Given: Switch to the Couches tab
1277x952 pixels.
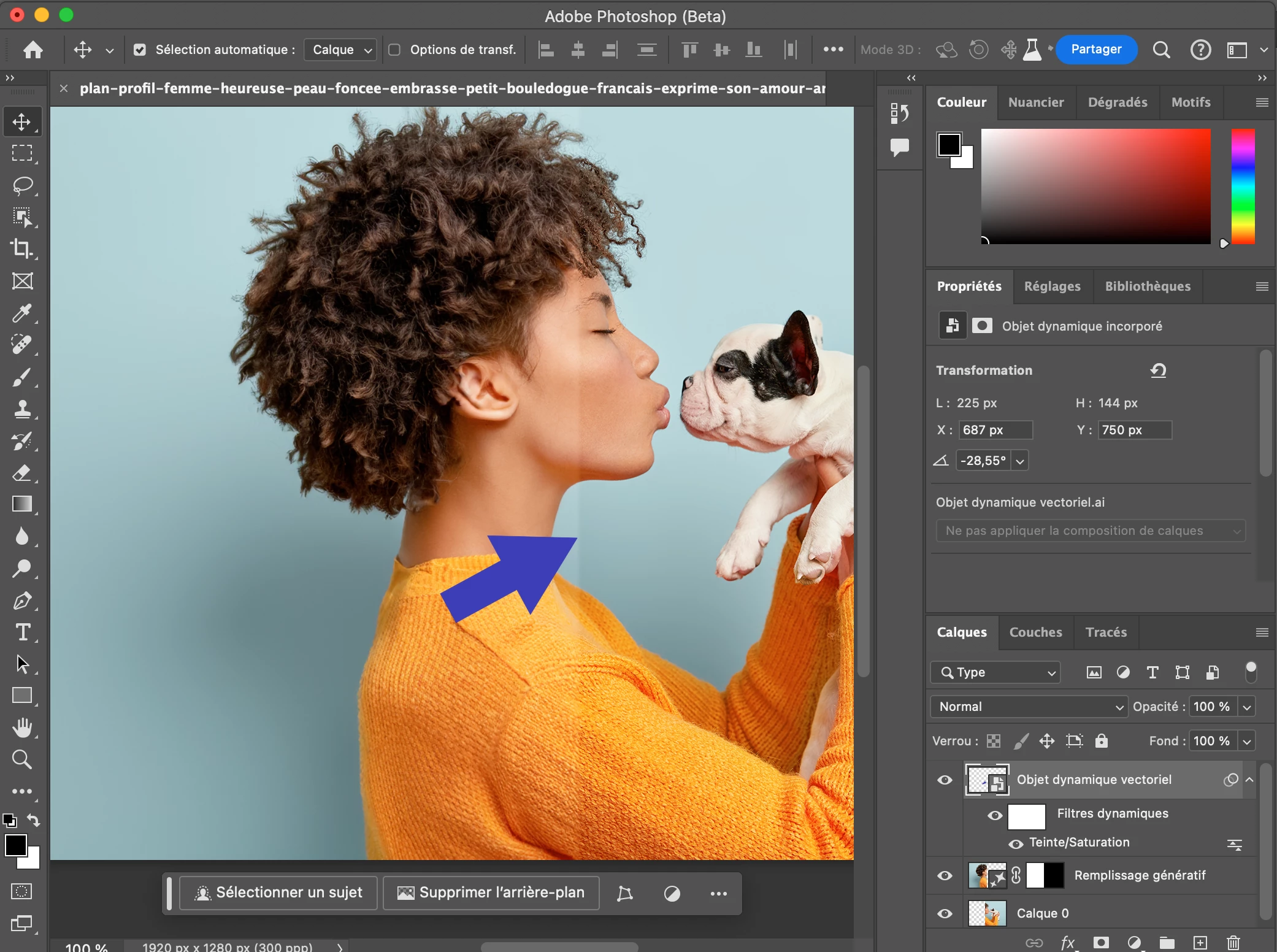Looking at the screenshot, I should tap(1035, 632).
